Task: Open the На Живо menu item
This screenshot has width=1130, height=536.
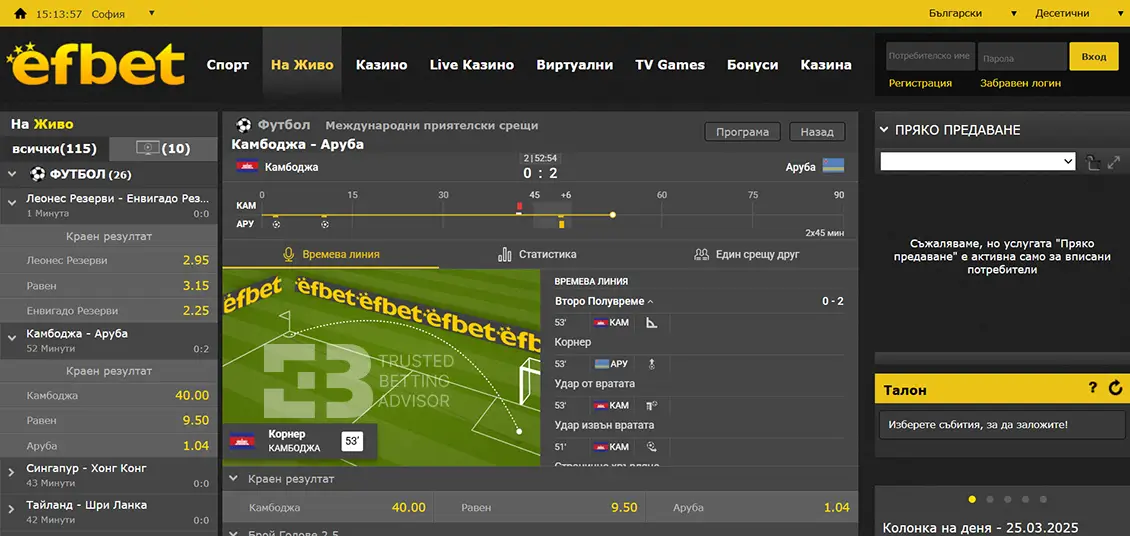Action: 302,65
